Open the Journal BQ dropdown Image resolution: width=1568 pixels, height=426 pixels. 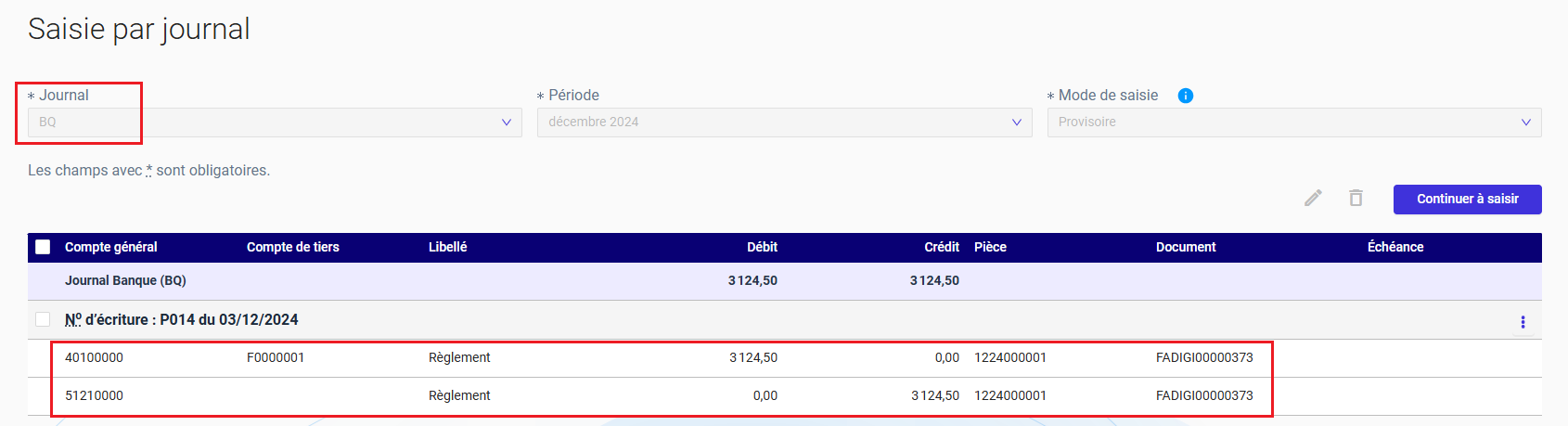click(275, 123)
